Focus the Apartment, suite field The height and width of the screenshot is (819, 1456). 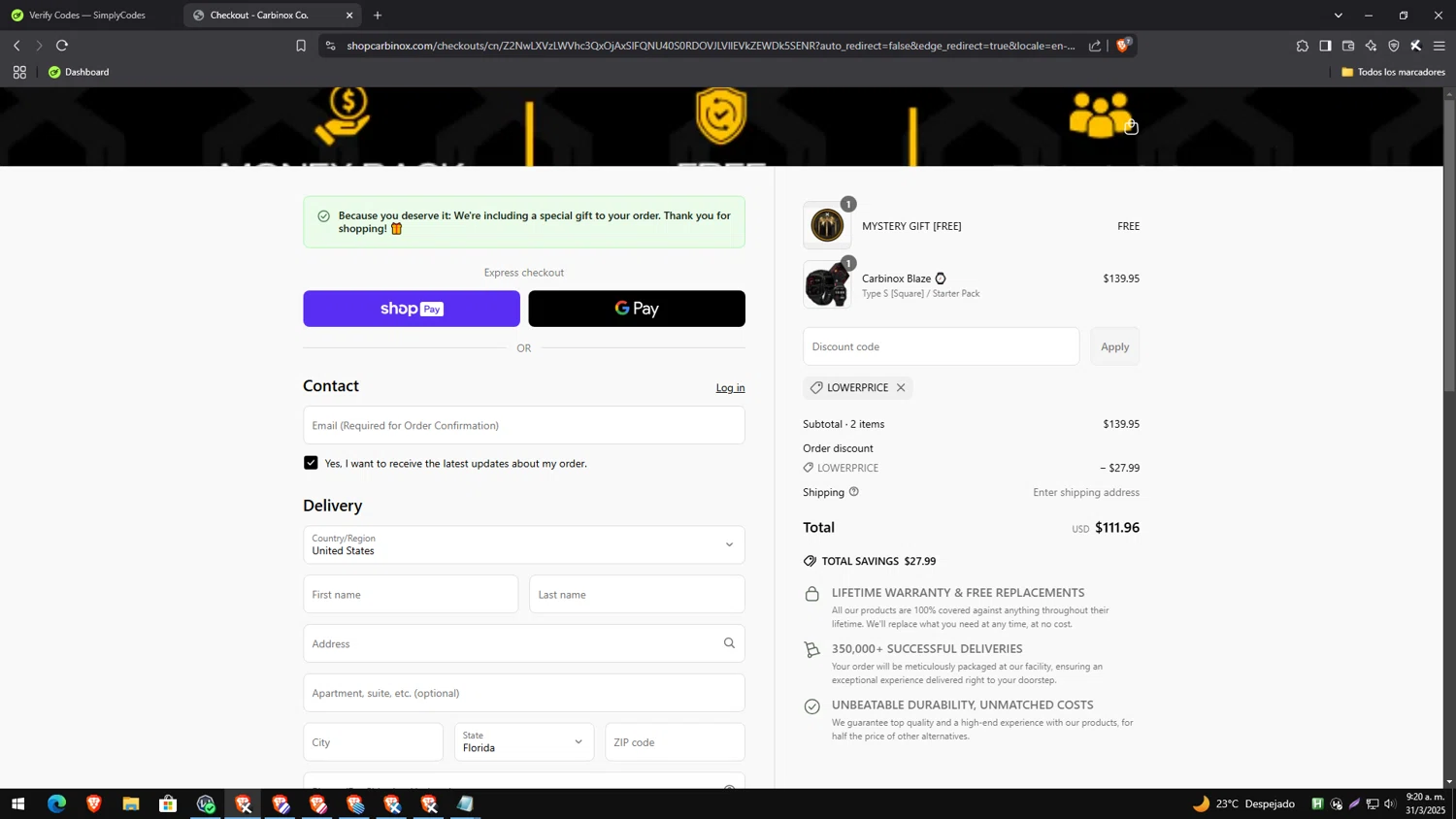point(524,693)
